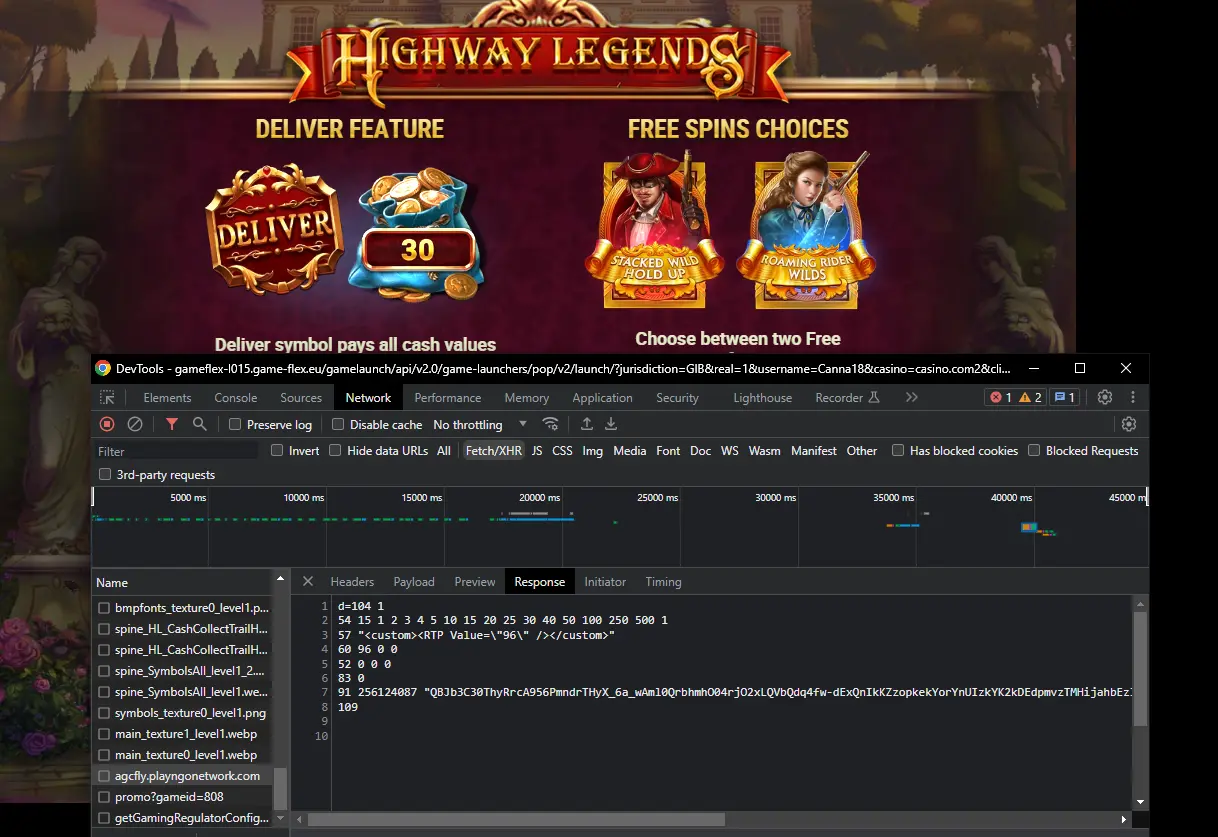Open network conditions wifi icon
Screen dimensions: 1218x837
pyautogui.click(x=550, y=424)
